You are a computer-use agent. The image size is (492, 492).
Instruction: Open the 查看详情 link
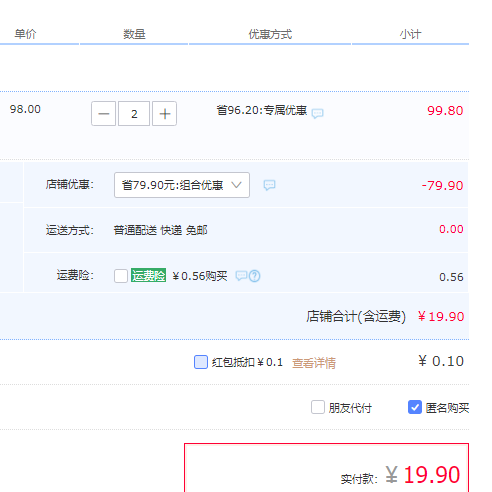pos(314,363)
